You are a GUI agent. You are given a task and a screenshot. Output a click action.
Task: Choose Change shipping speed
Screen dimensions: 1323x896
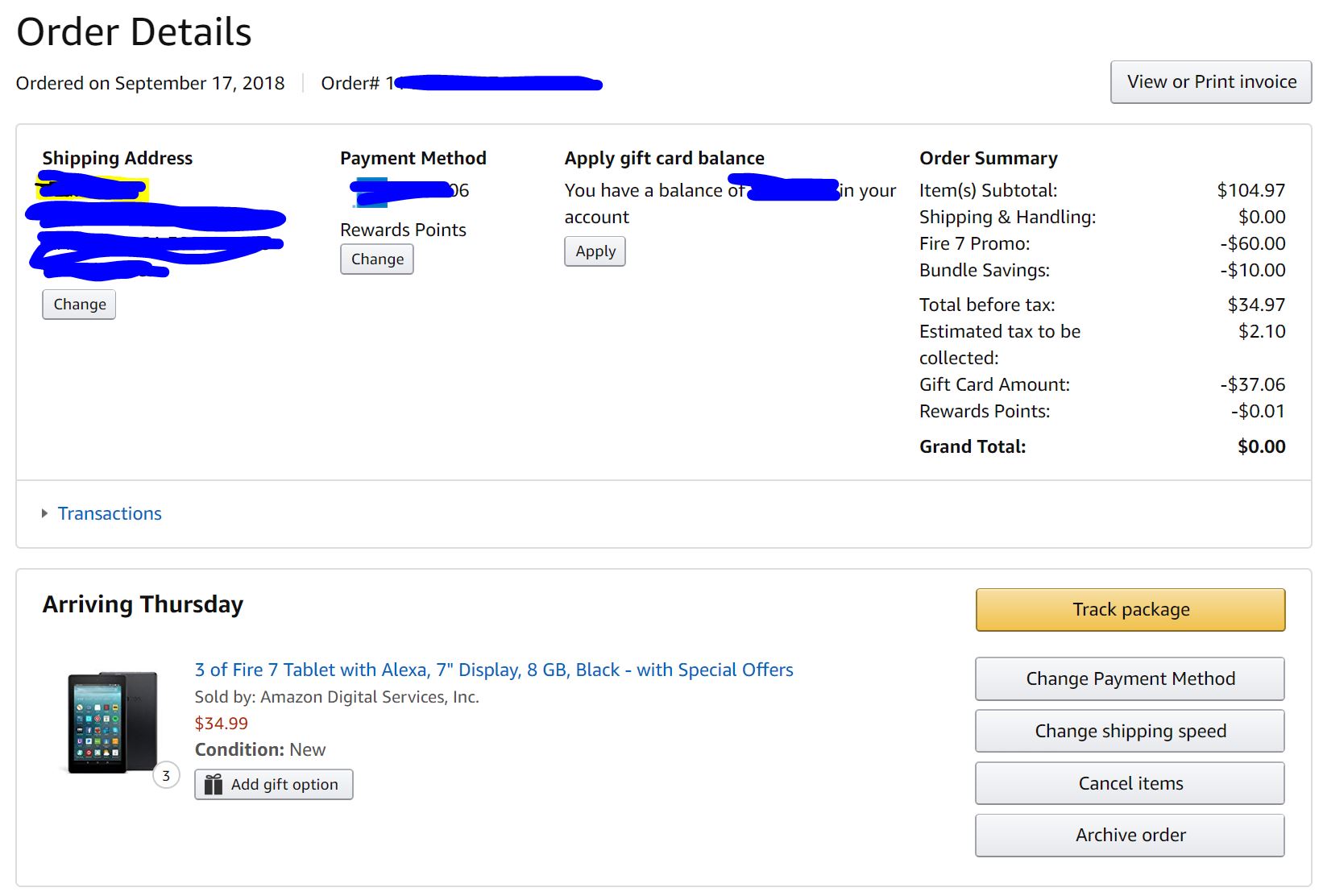coord(1130,731)
